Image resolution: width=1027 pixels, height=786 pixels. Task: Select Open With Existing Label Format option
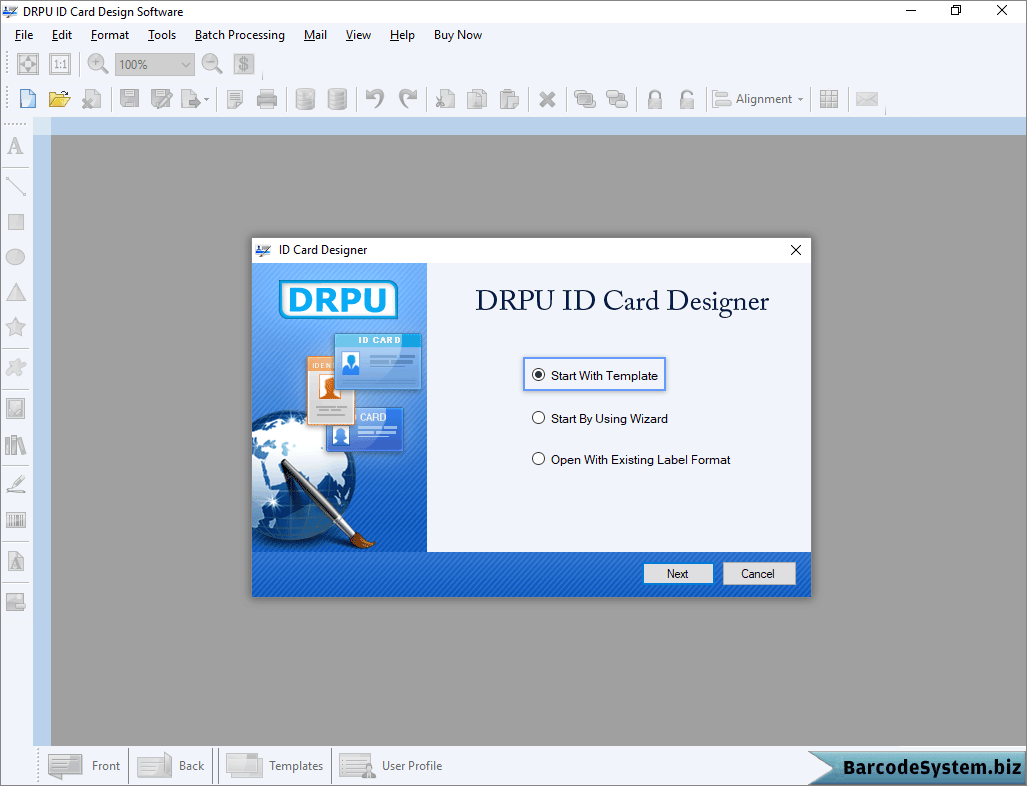[631, 460]
